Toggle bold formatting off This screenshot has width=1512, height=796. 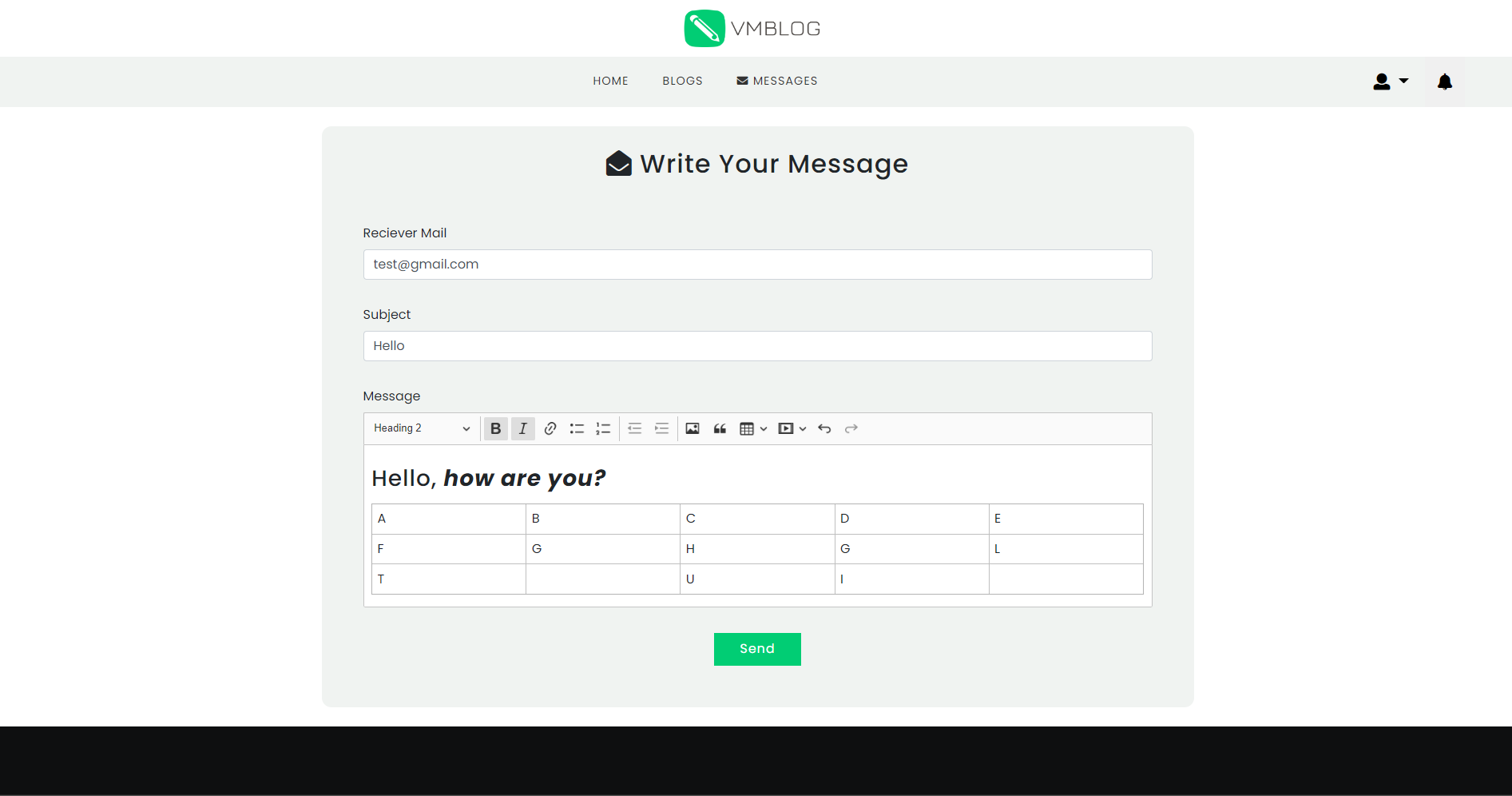[495, 428]
